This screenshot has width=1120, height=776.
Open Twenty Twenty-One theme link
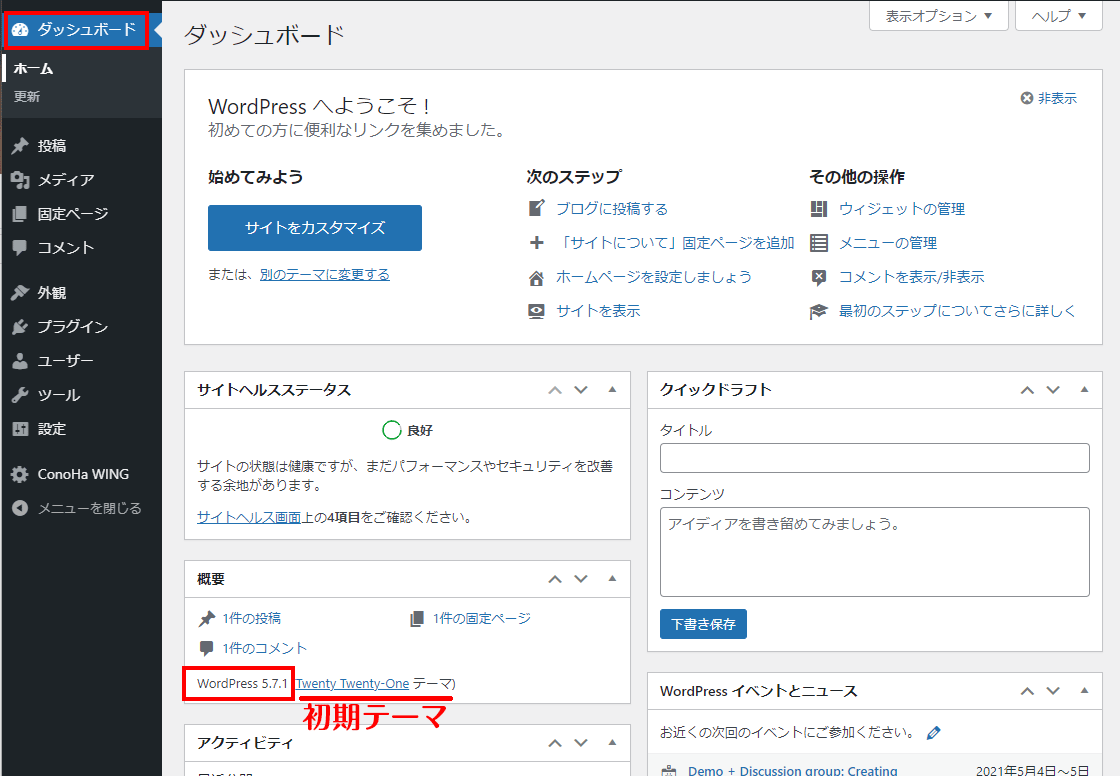pos(353,684)
